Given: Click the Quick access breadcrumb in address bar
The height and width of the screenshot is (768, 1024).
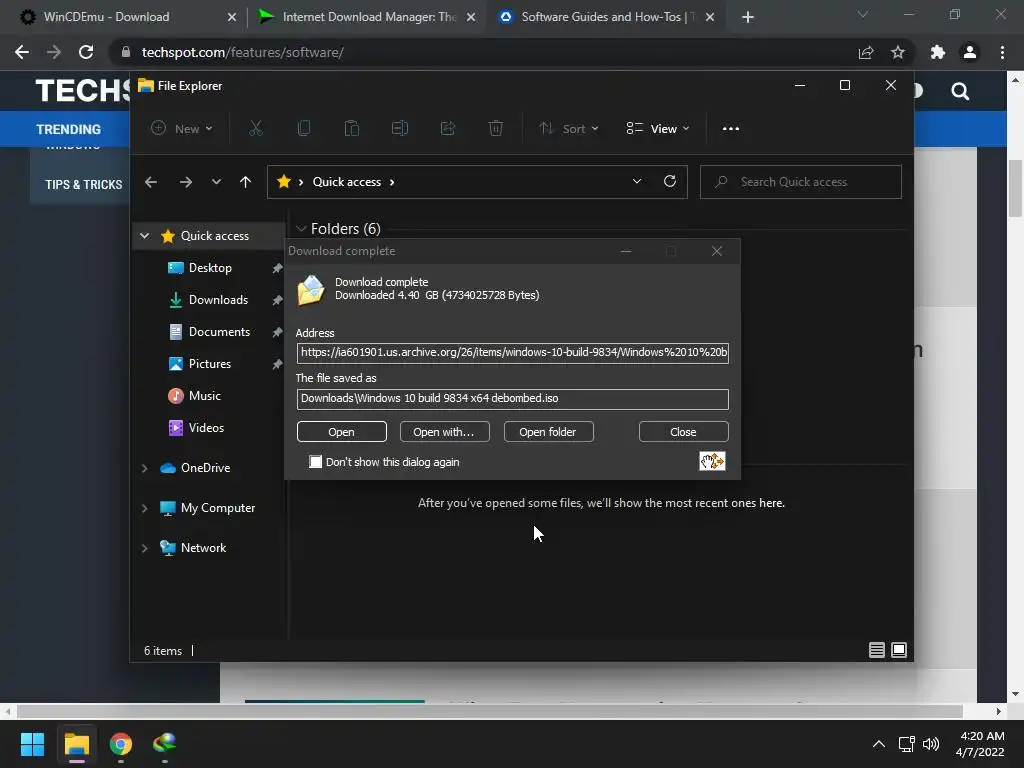Looking at the screenshot, I should tap(347, 182).
